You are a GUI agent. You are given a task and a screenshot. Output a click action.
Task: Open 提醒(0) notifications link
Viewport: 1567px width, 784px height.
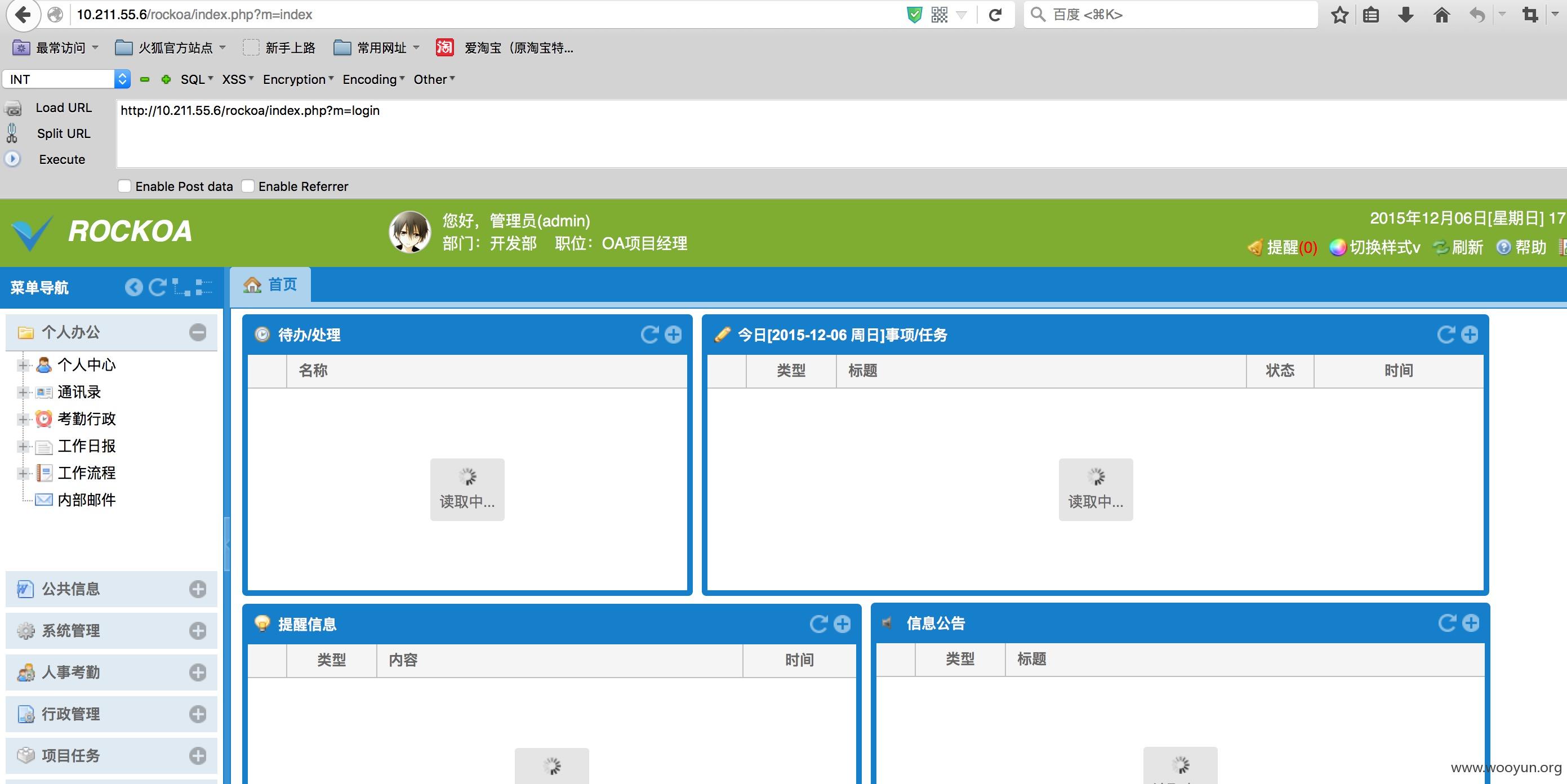(1283, 247)
